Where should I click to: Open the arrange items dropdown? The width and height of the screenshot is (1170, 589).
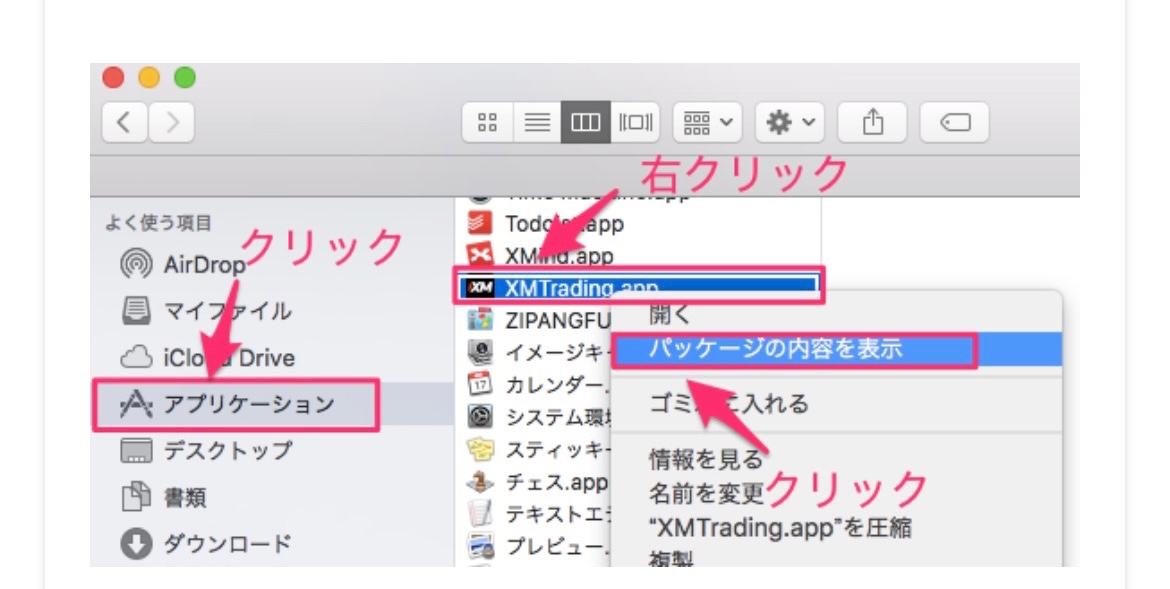tap(707, 122)
